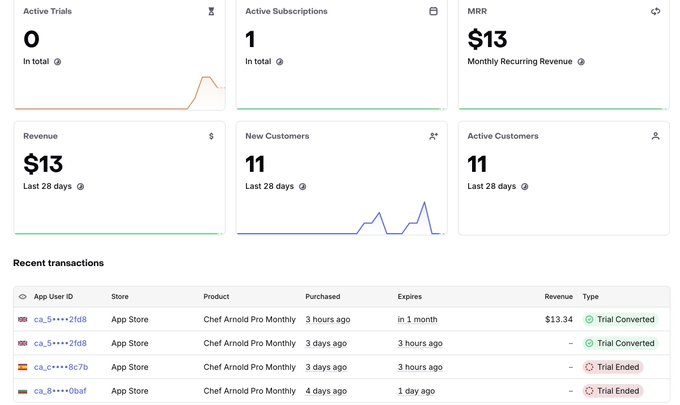The height and width of the screenshot is (405, 680).
Task: Click the person icon on Active Customers card
Action: click(655, 136)
